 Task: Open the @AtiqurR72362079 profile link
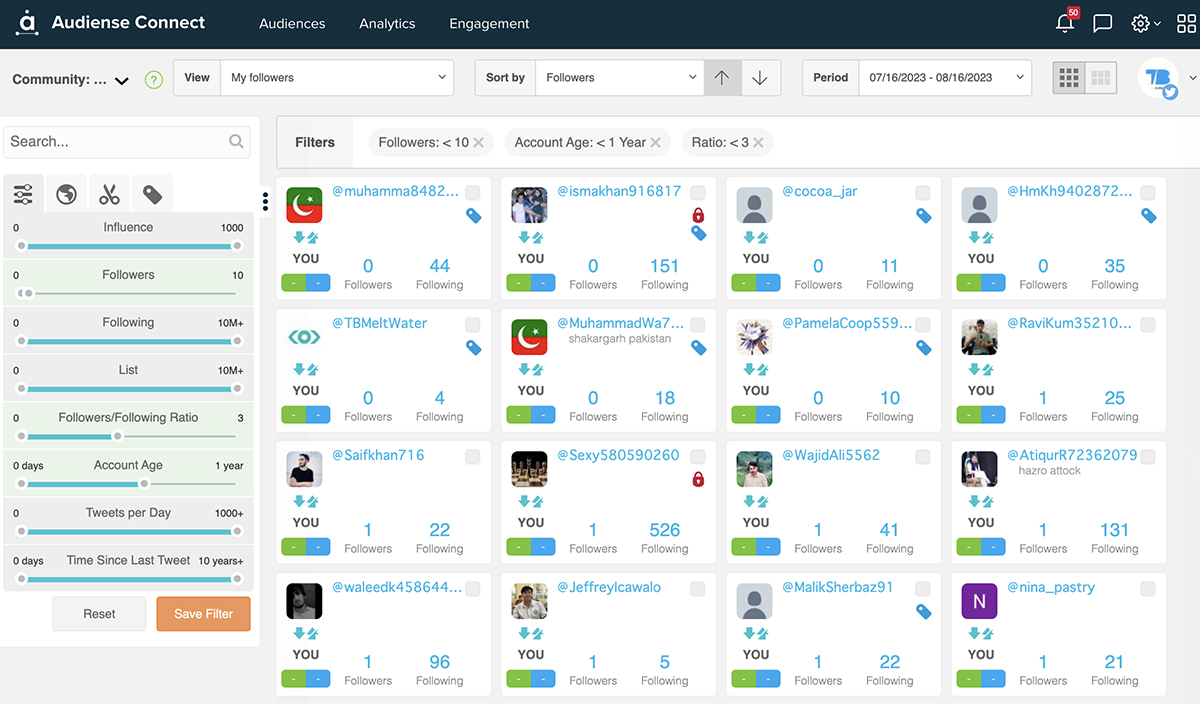point(1072,455)
